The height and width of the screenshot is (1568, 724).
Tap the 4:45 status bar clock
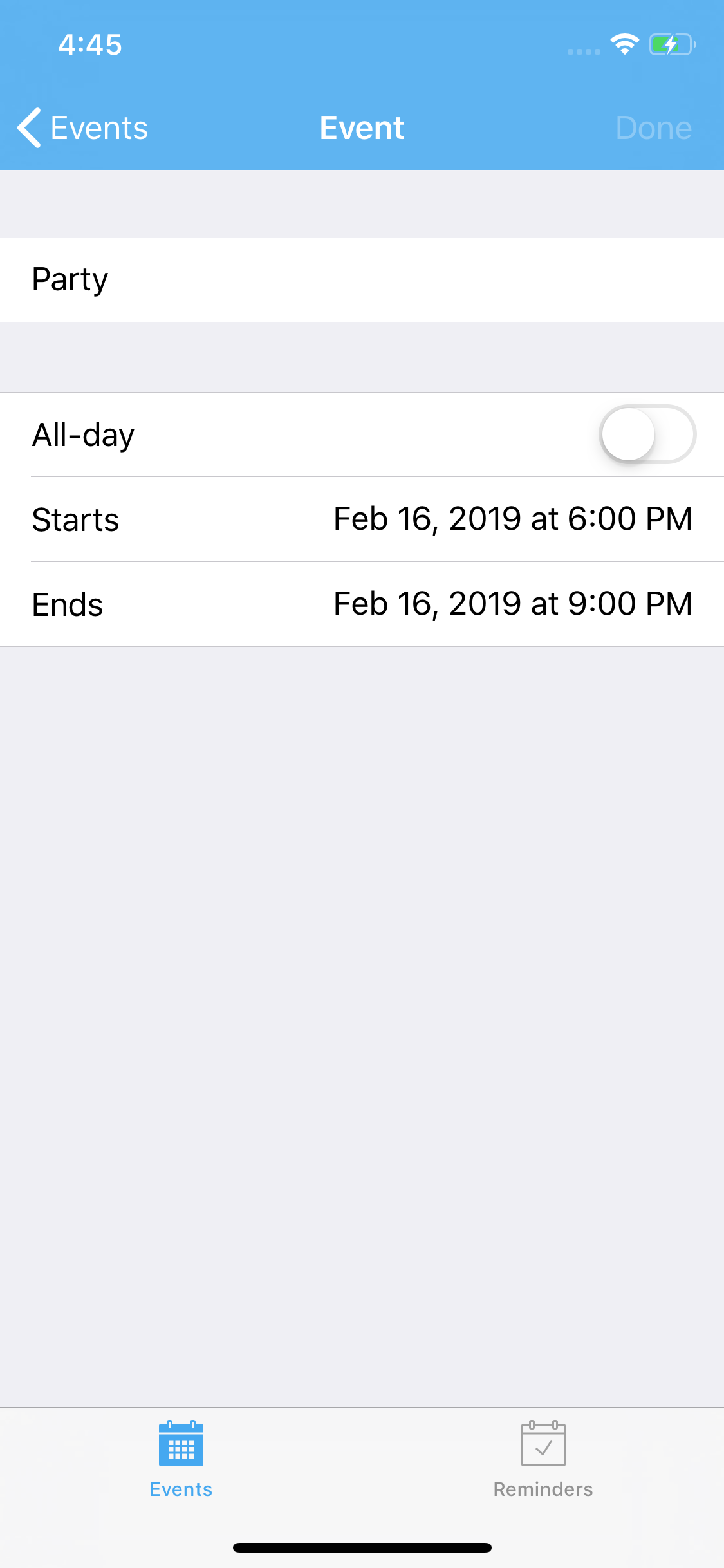[x=90, y=44]
